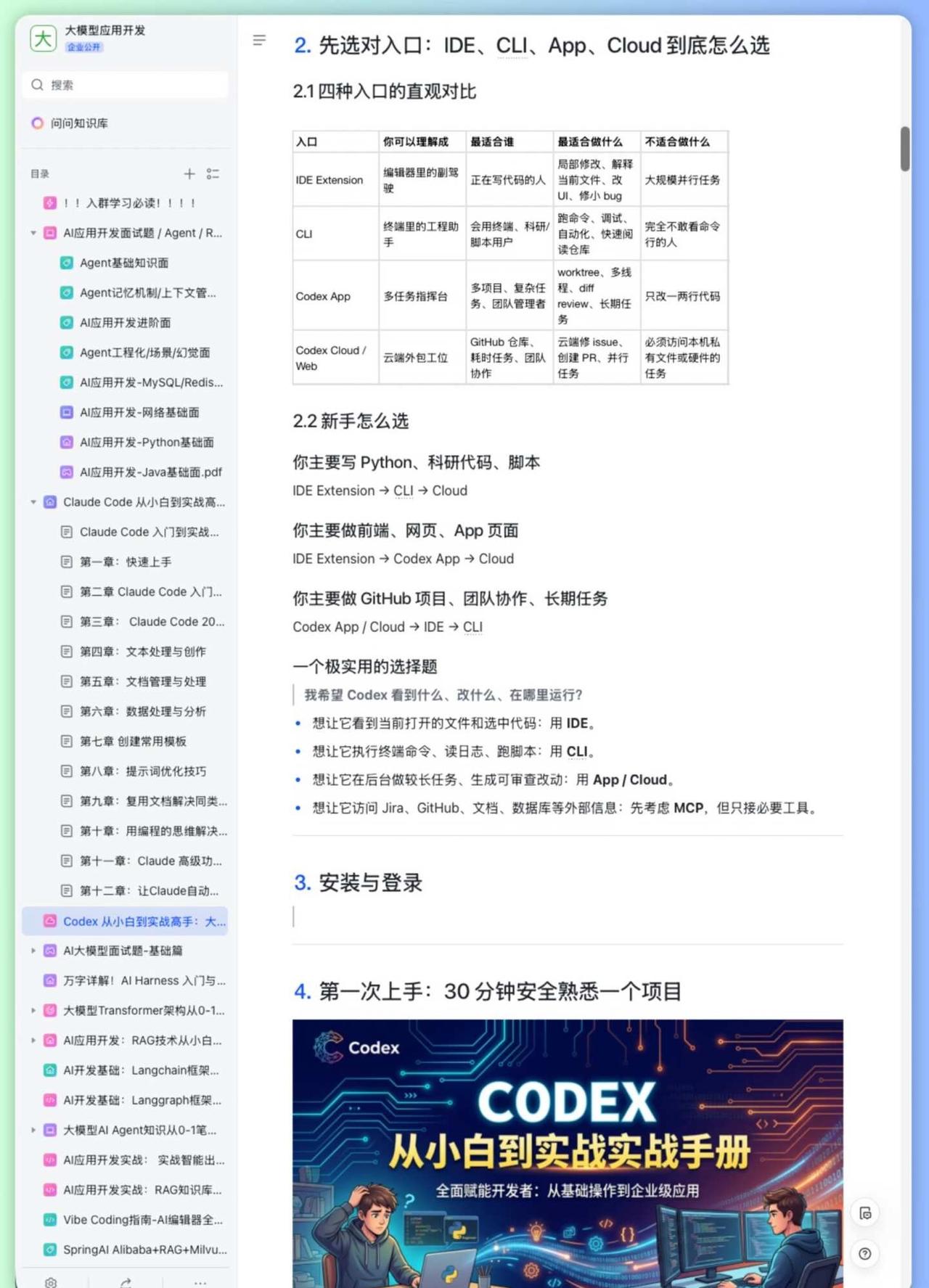Click the green 大 knowledge base logo
Viewport: 929px width, 1288px height.
coord(43,38)
